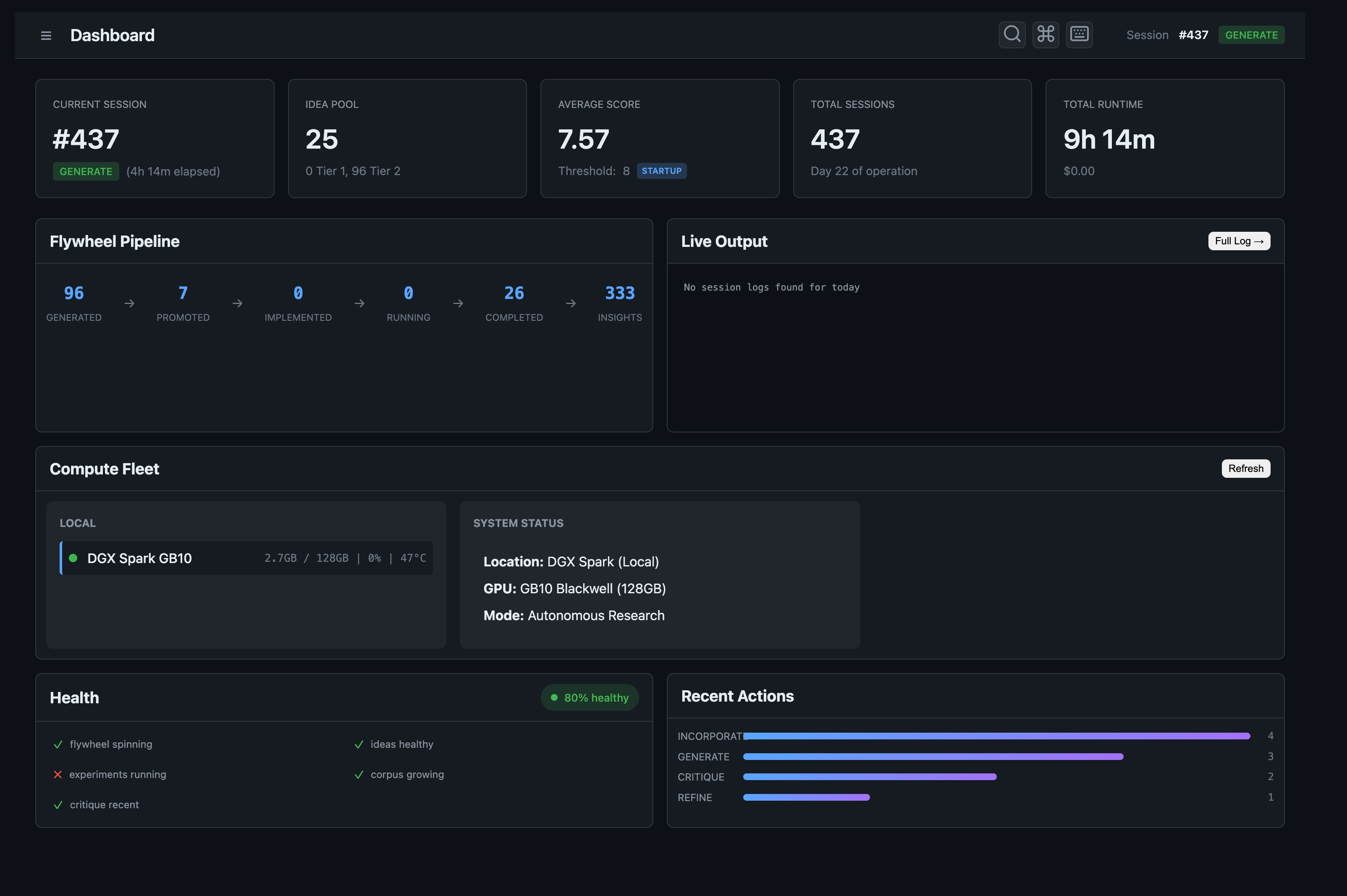Click the 26 Completed pipeline count
The height and width of the screenshot is (896, 1347).
pos(514,294)
